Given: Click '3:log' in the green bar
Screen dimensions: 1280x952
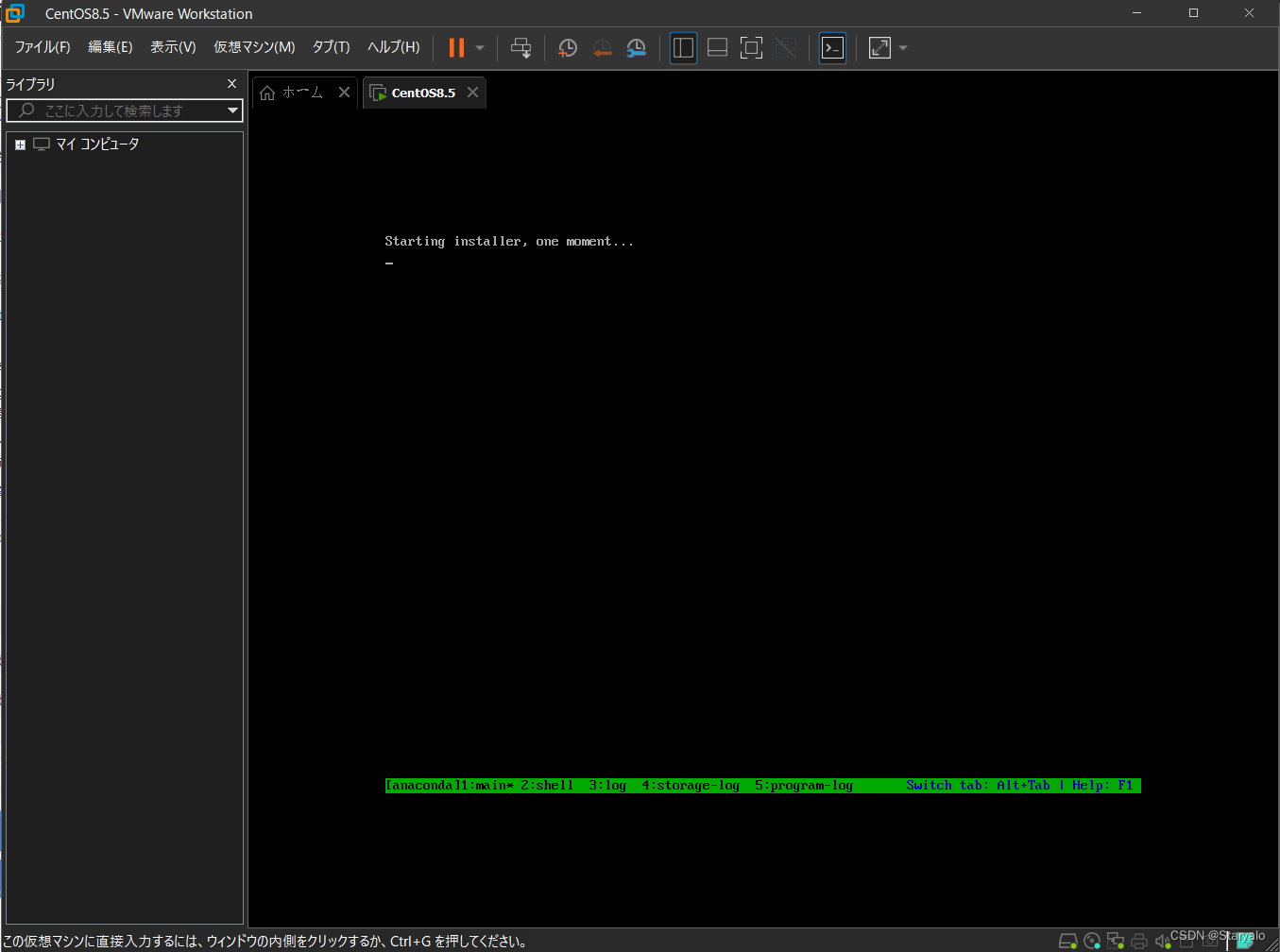Looking at the screenshot, I should point(607,786).
